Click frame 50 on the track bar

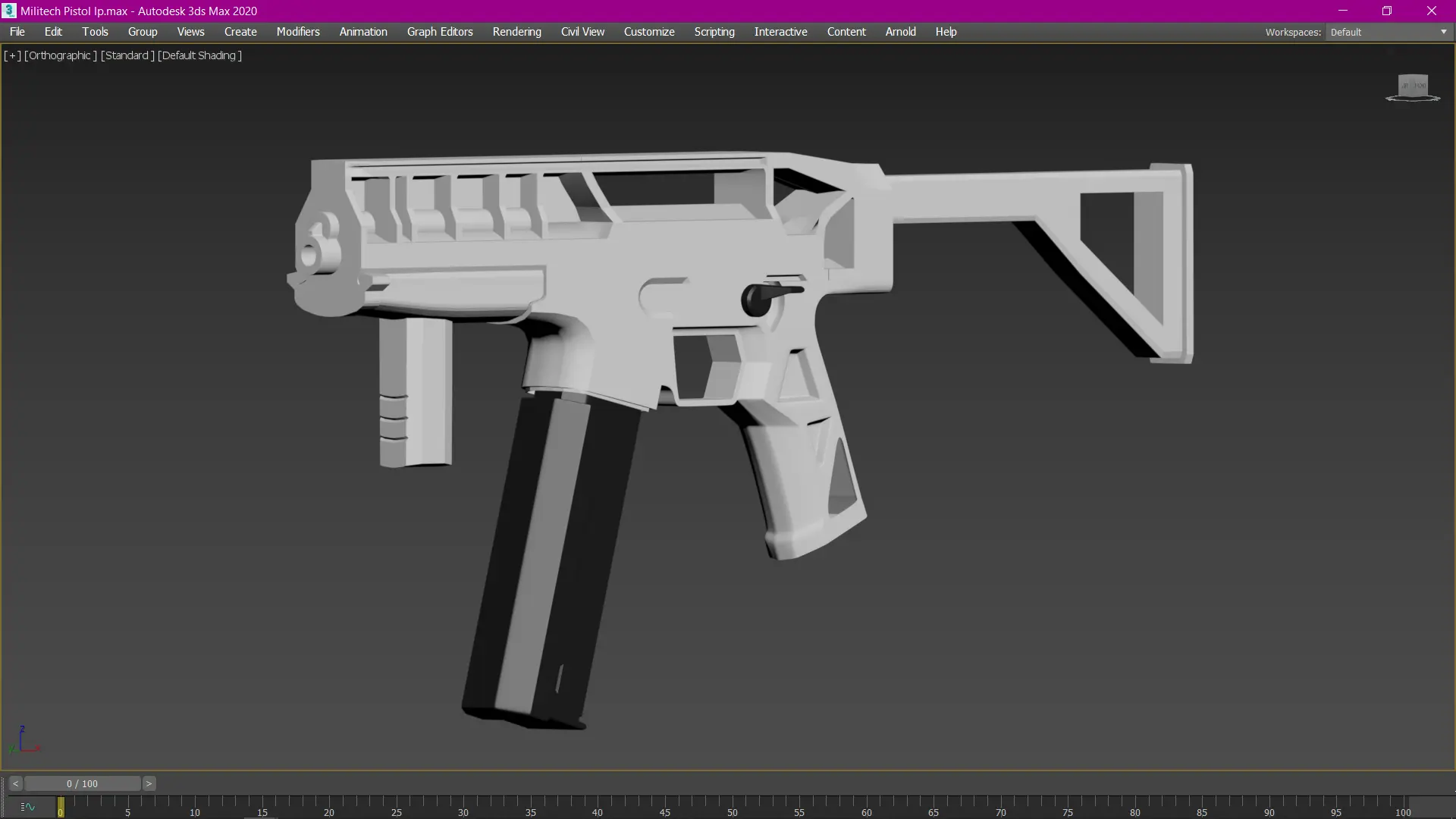click(732, 807)
